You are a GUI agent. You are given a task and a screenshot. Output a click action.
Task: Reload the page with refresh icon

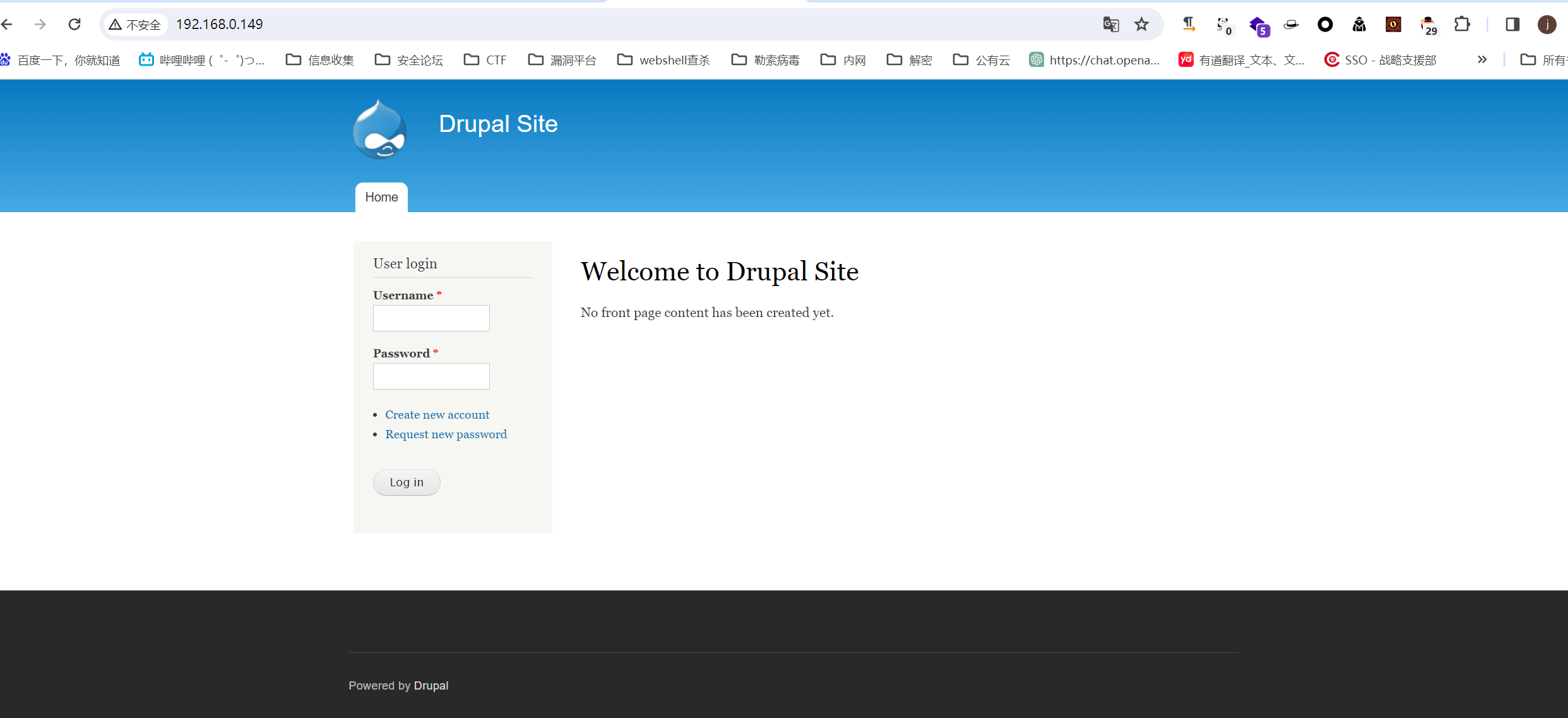[74, 24]
